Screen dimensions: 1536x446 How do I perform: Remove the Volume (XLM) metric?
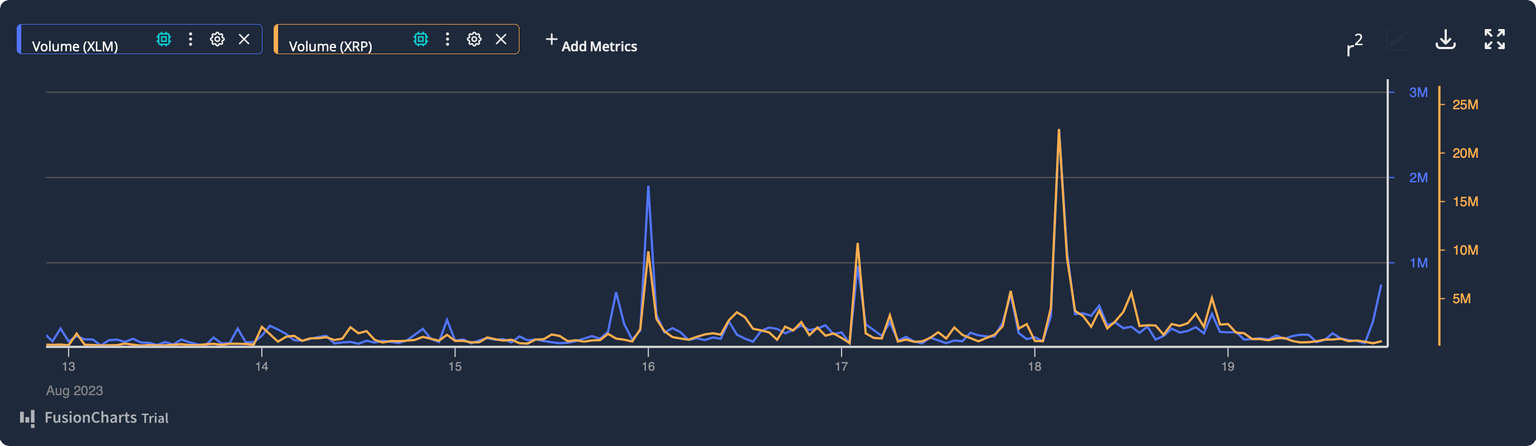click(244, 39)
